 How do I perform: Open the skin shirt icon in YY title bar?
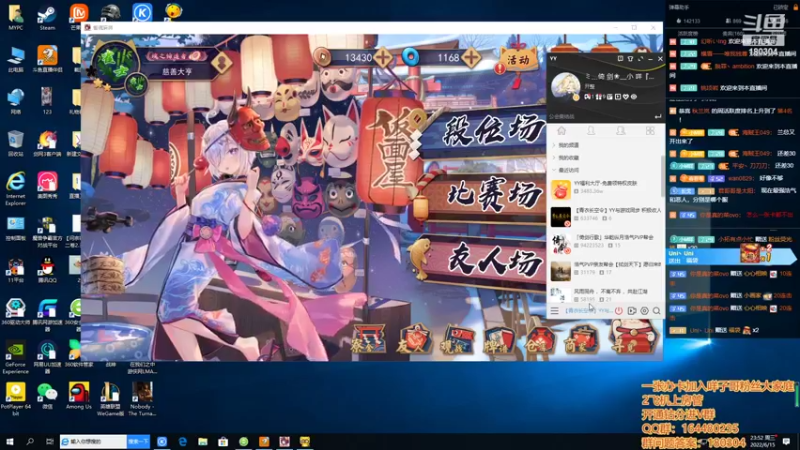point(630,59)
